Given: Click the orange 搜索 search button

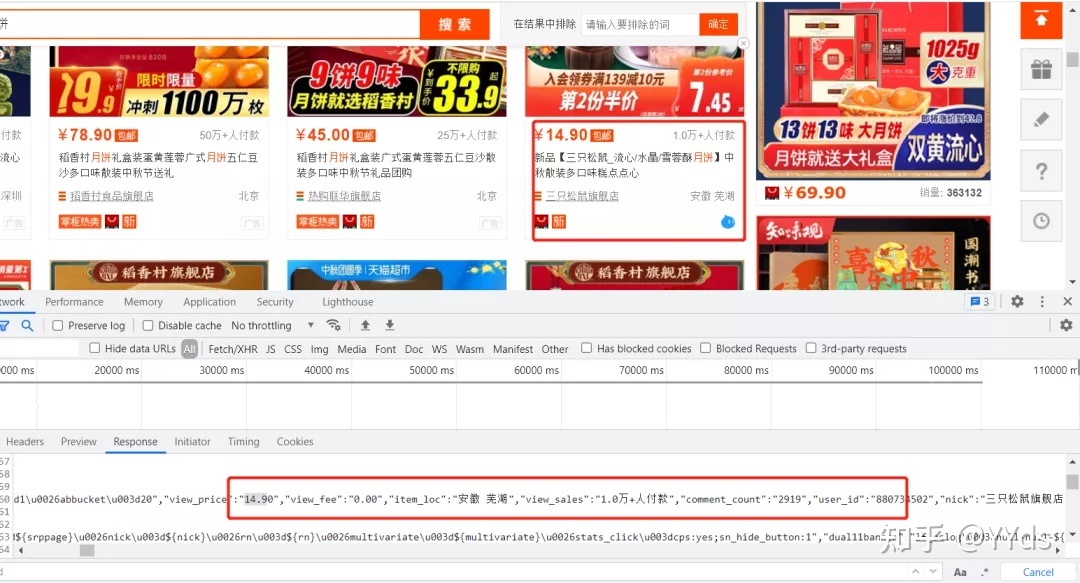Looking at the screenshot, I should (455, 24).
